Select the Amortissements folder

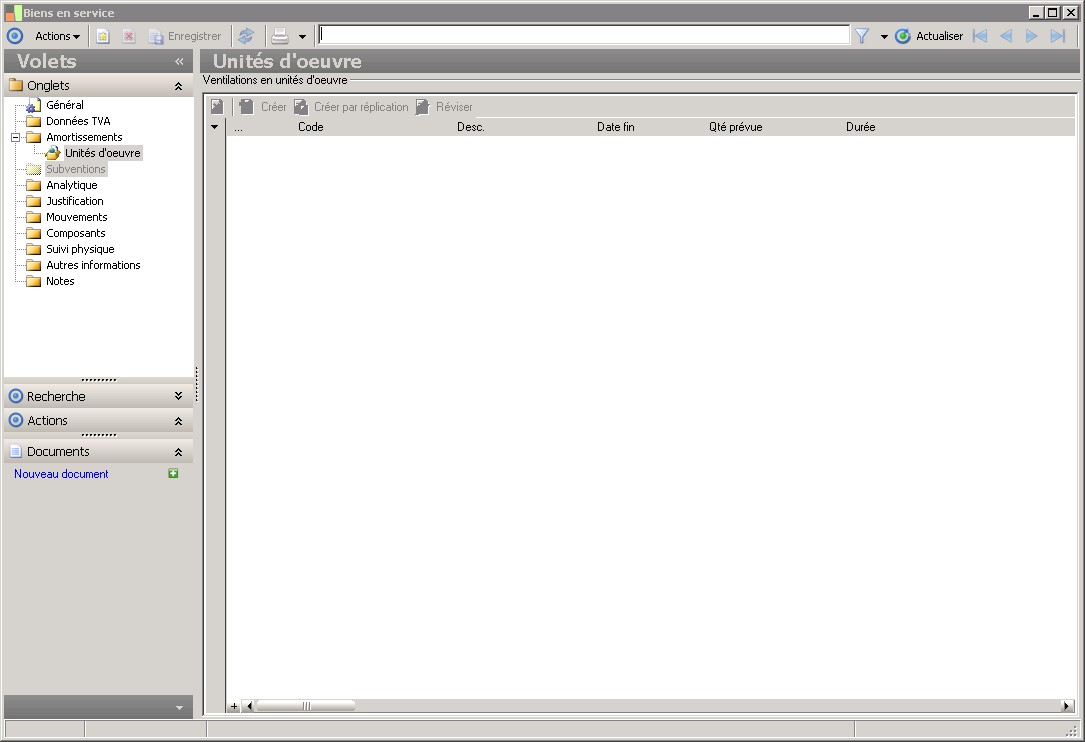(84, 137)
